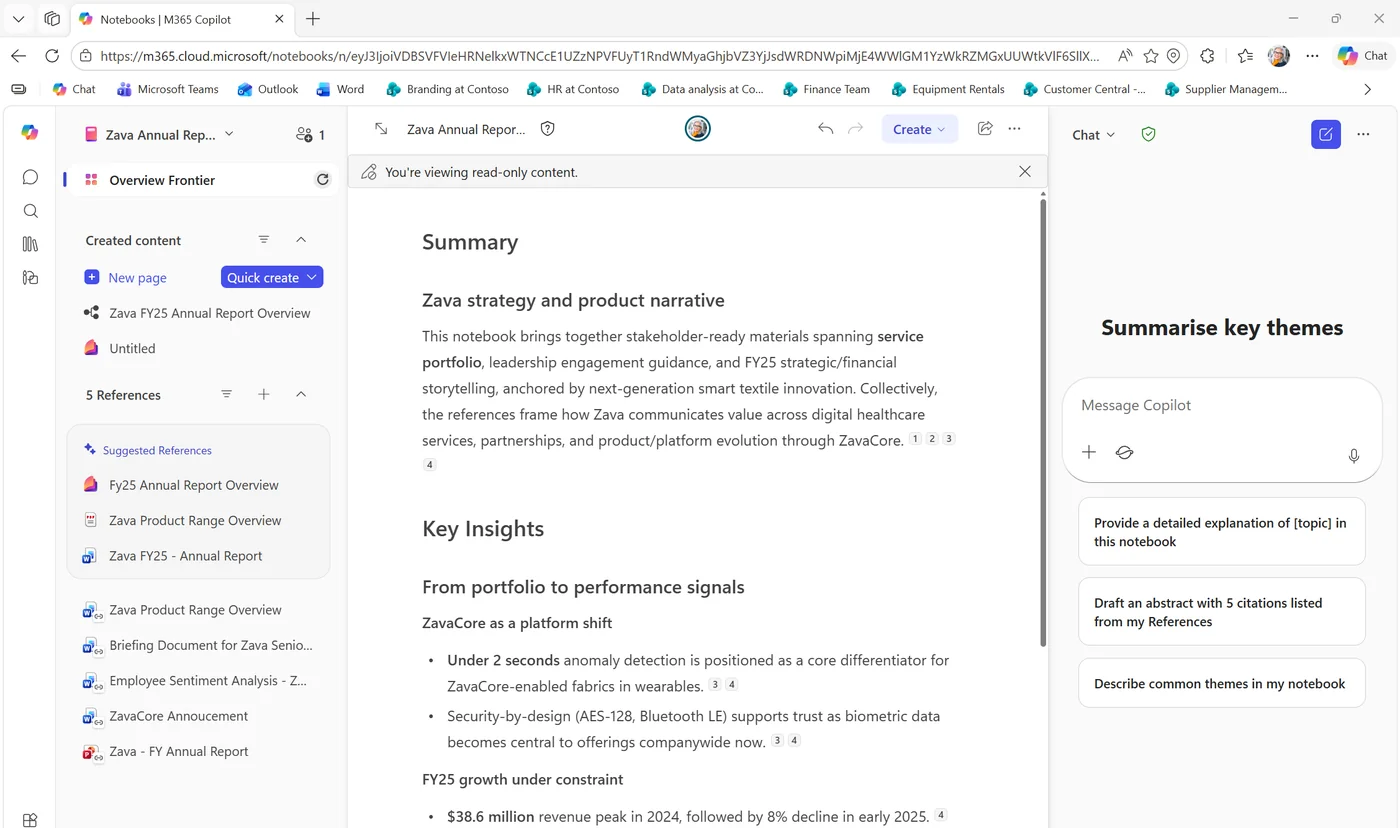Open the Quick create dropdown
The image size is (1400, 828).
point(272,277)
